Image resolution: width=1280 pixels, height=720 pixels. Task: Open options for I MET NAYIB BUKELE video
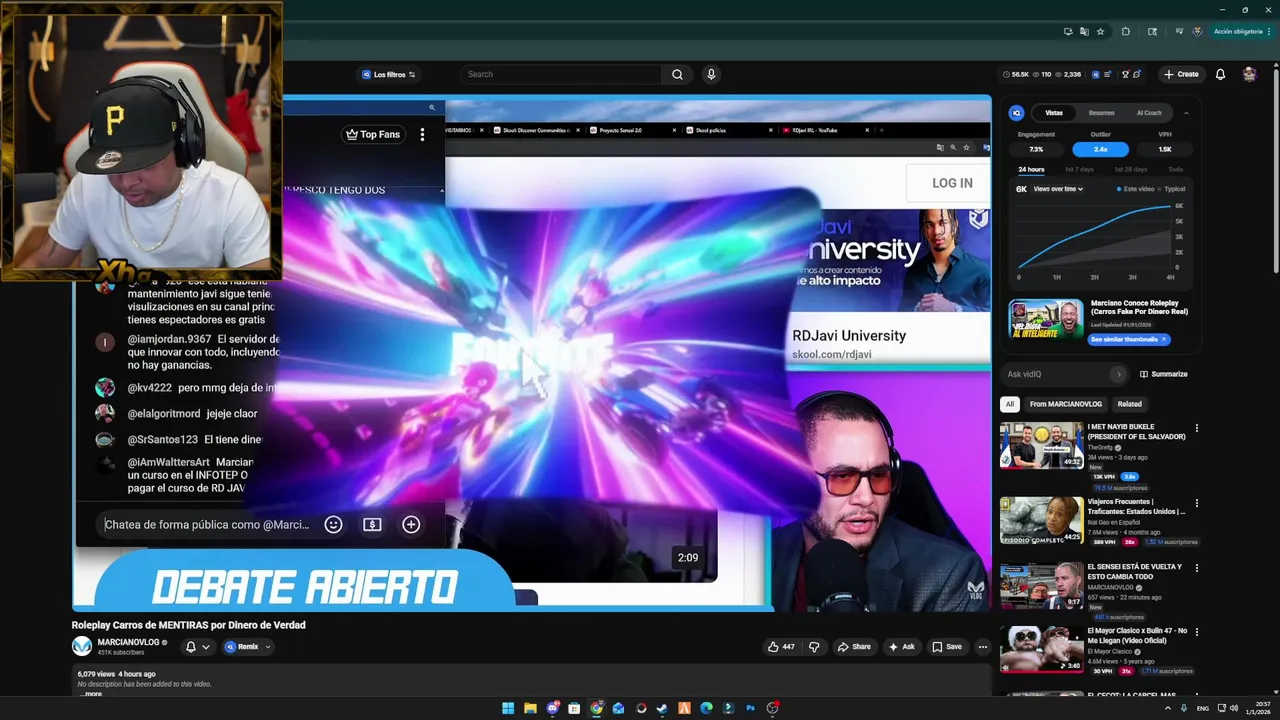(x=1196, y=428)
